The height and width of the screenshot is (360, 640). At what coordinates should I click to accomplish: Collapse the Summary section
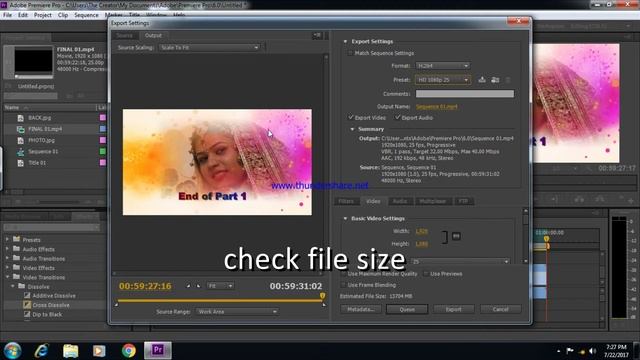click(352, 129)
